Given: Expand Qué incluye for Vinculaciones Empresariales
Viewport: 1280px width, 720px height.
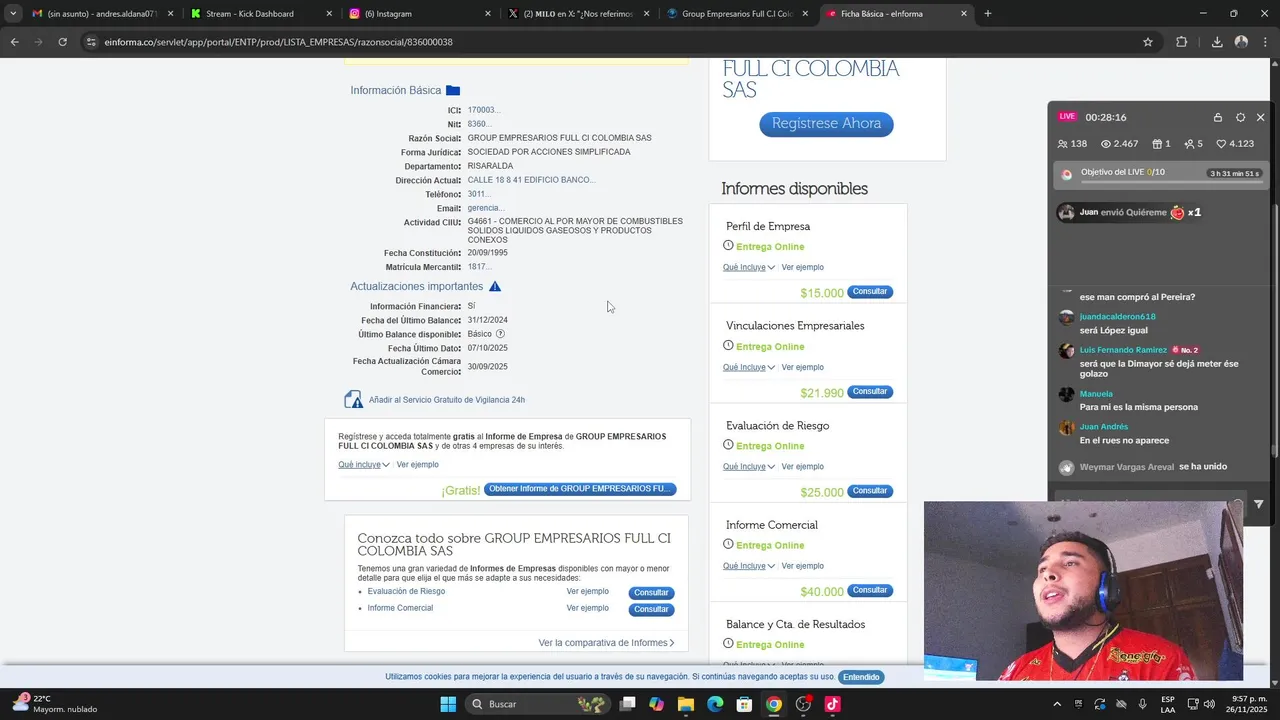Looking at the screenshot, I should click(x=749, y=368).
